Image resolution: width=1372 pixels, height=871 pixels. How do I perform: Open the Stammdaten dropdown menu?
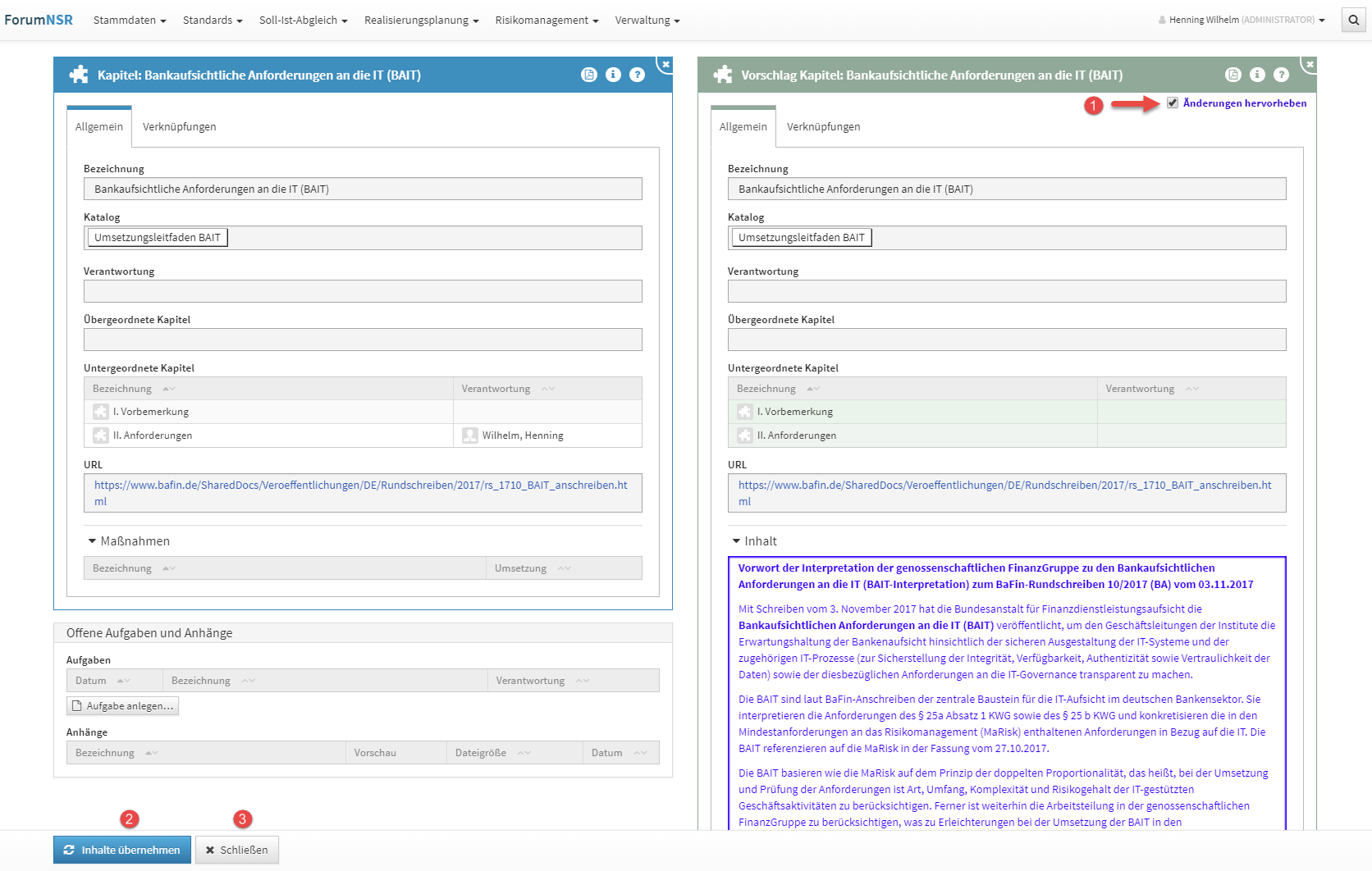[x=129, y=20]
